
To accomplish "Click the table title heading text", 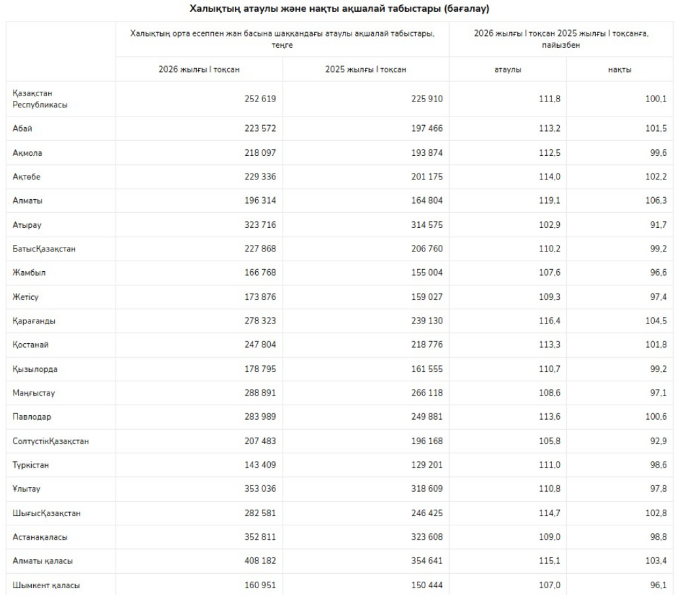I will click(x=339, y=9).
